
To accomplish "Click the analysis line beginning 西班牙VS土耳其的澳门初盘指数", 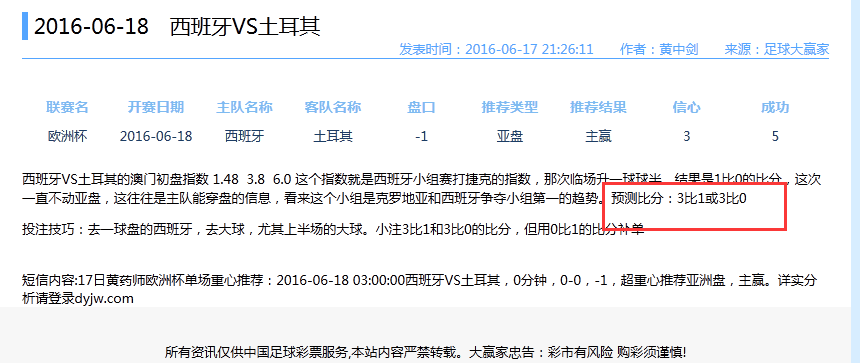I will point(422,179).
